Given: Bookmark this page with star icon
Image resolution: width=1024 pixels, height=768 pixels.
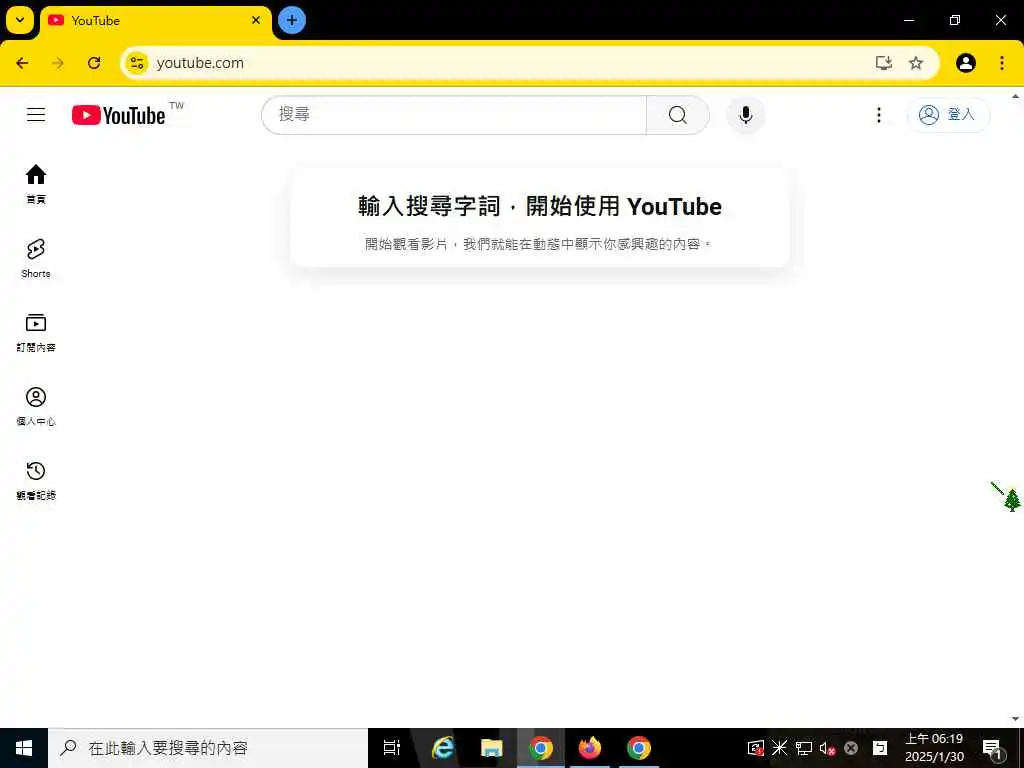Looking at the screenshot, I should (916, 63).
